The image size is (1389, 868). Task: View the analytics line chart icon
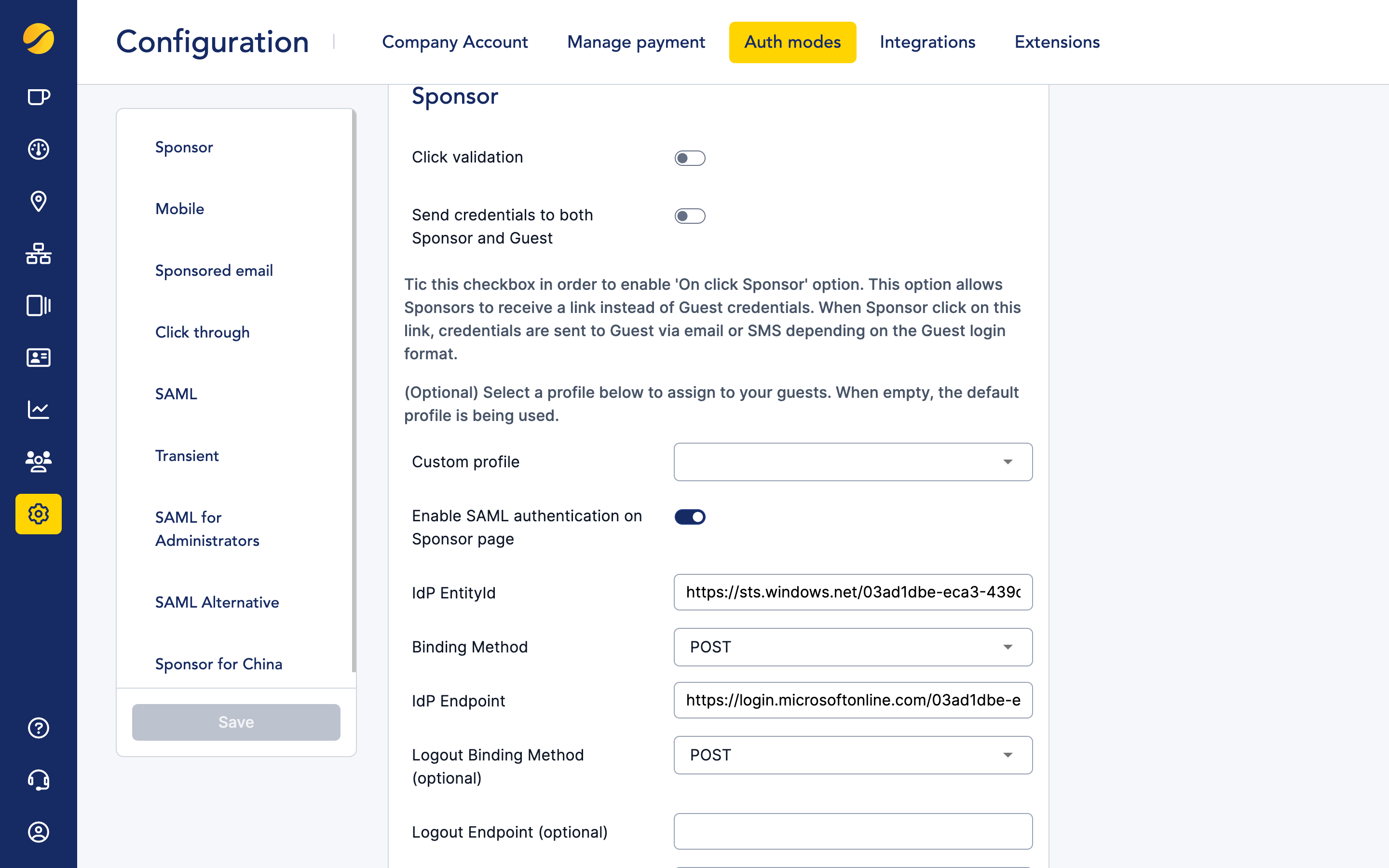click(38, 409)
